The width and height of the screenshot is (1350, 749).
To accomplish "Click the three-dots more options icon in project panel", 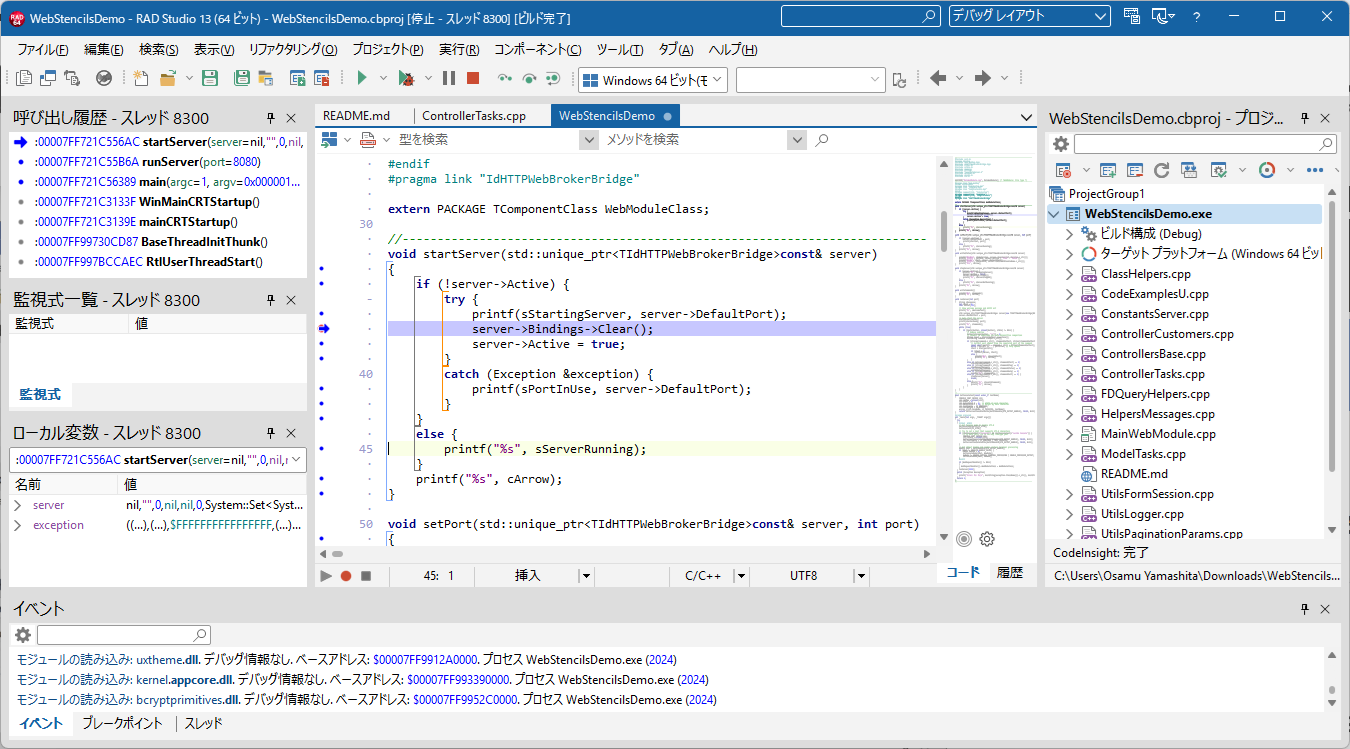I will (1316, 170).
